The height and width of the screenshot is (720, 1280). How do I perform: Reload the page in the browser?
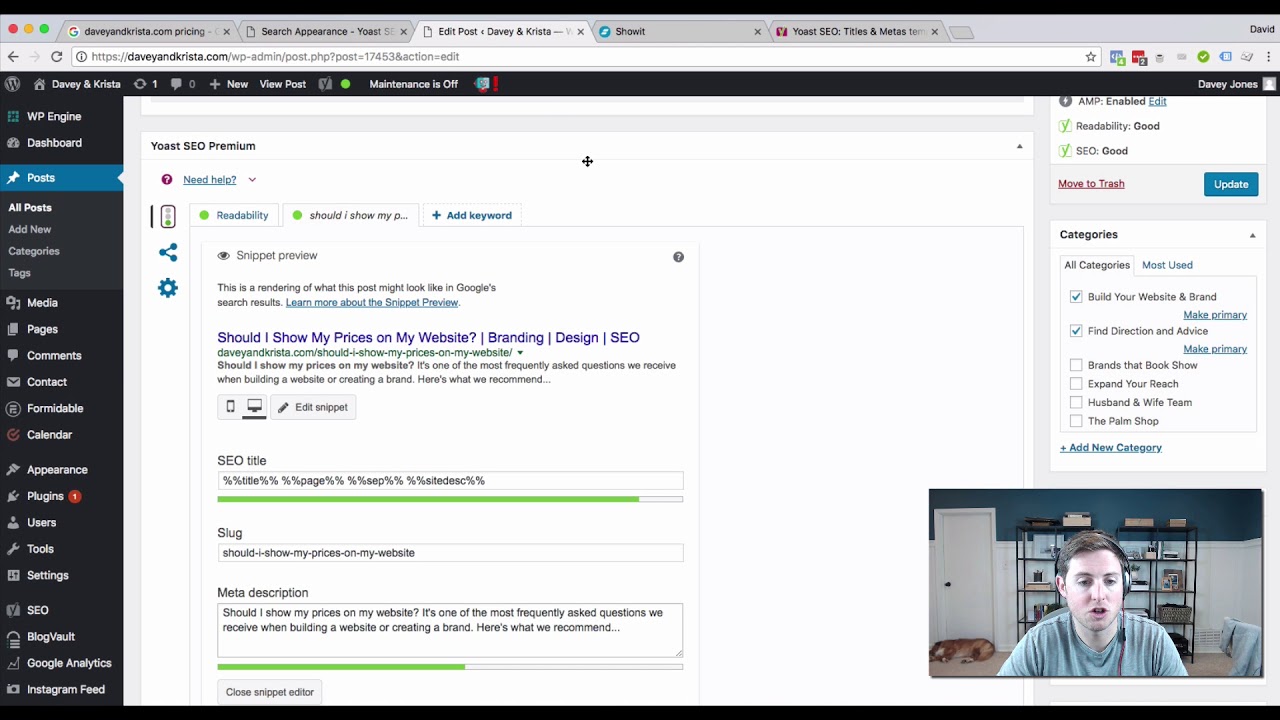point(57,57)
